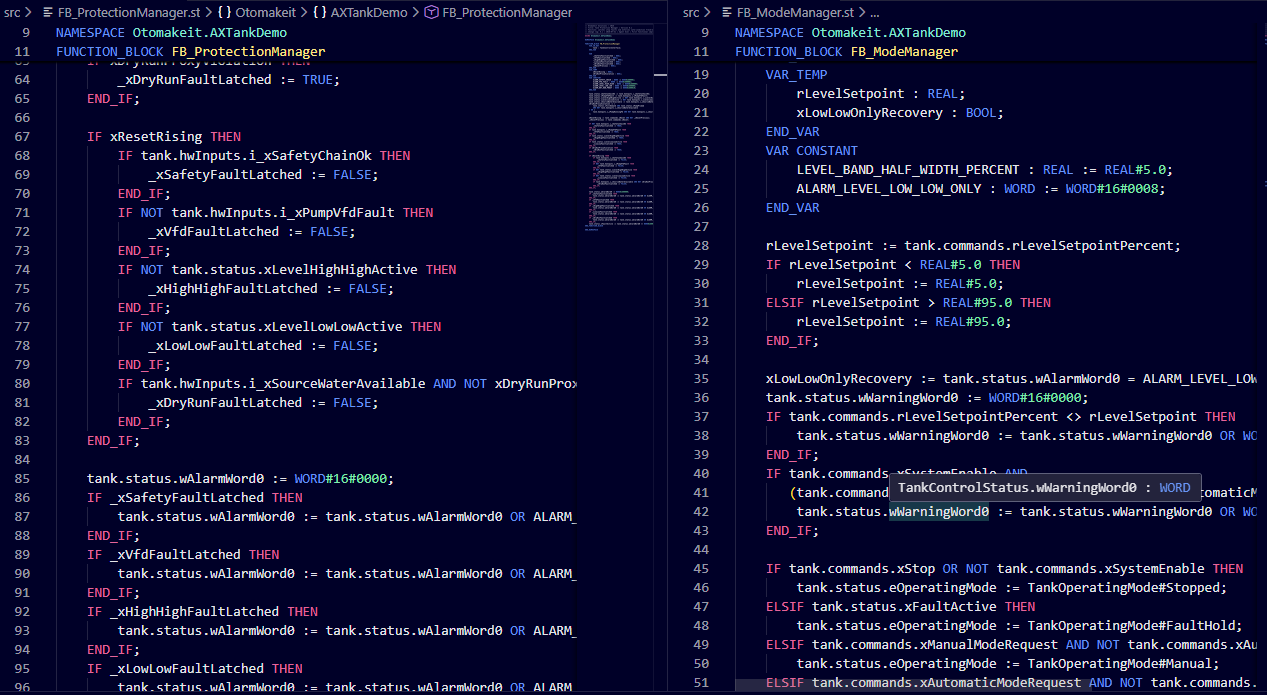Click the hover tooltip TankControlStatus.wWarningWord0 : WORD
This screenshot has height=695, width=1267.
(x=1044, y=488)
